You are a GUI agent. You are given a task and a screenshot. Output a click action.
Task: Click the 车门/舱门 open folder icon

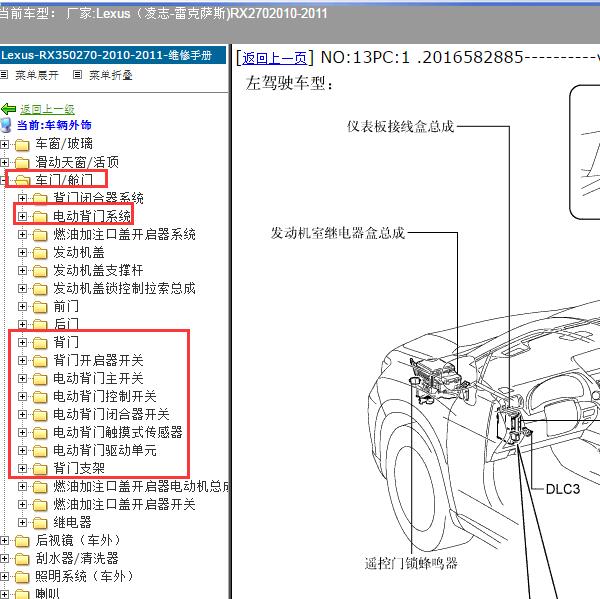point(22,181)
